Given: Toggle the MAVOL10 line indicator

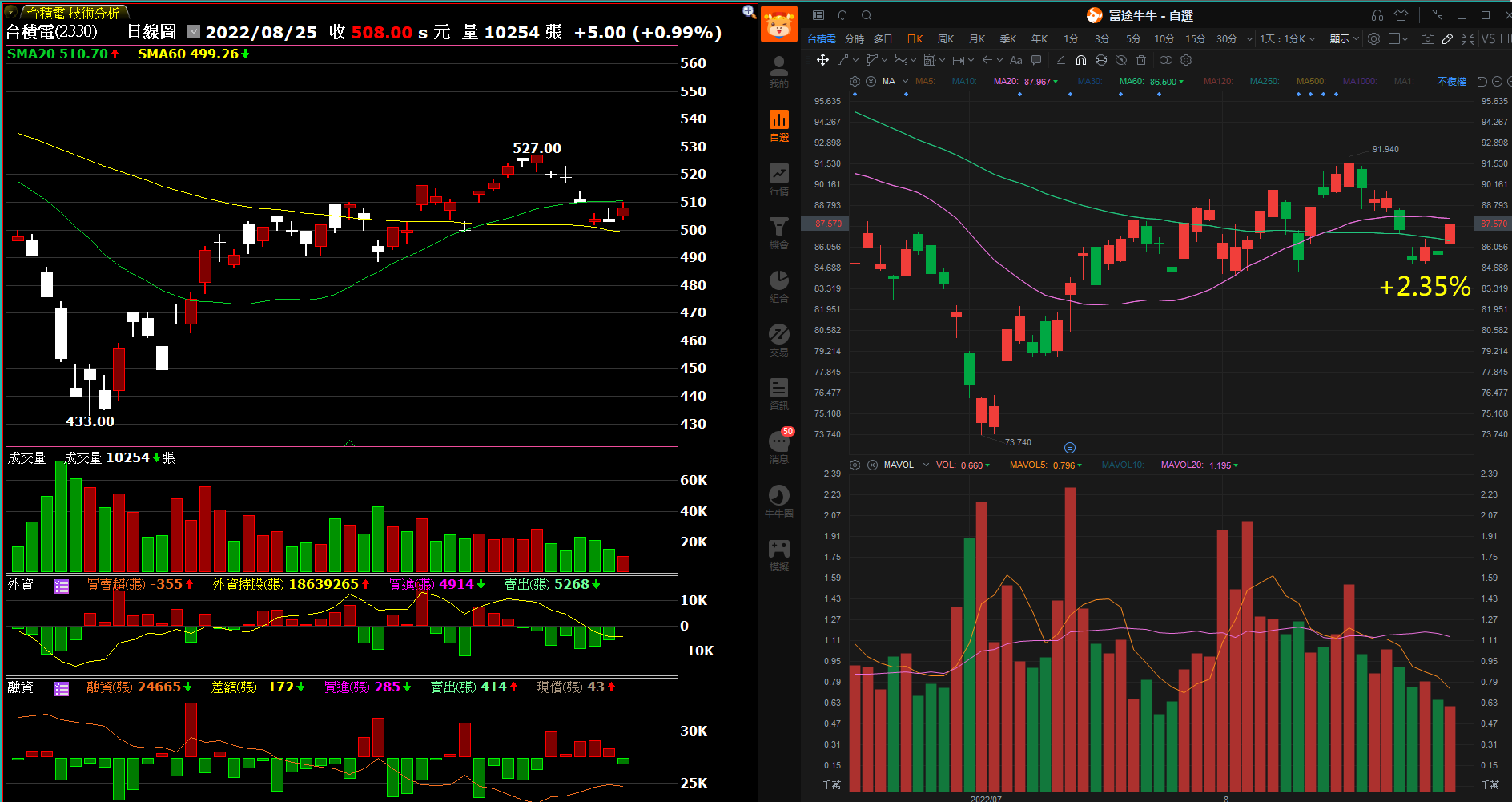Looking at the screenshot, I should [1123, 465].
